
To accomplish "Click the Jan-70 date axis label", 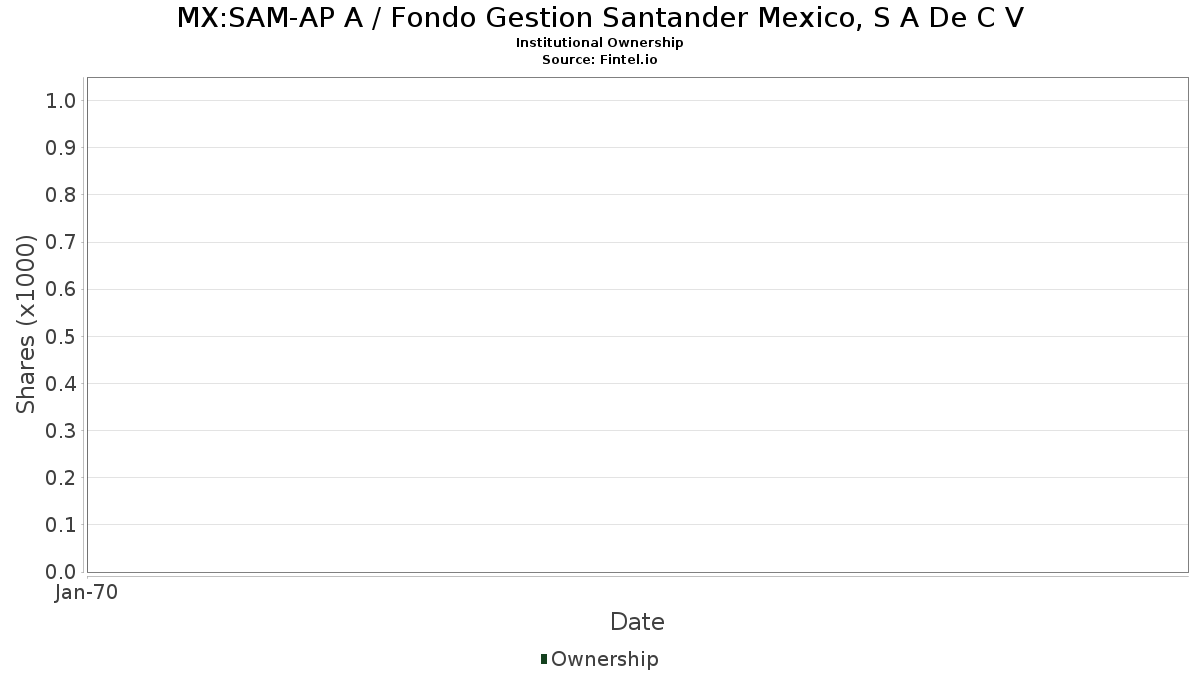I will point(87,593).
